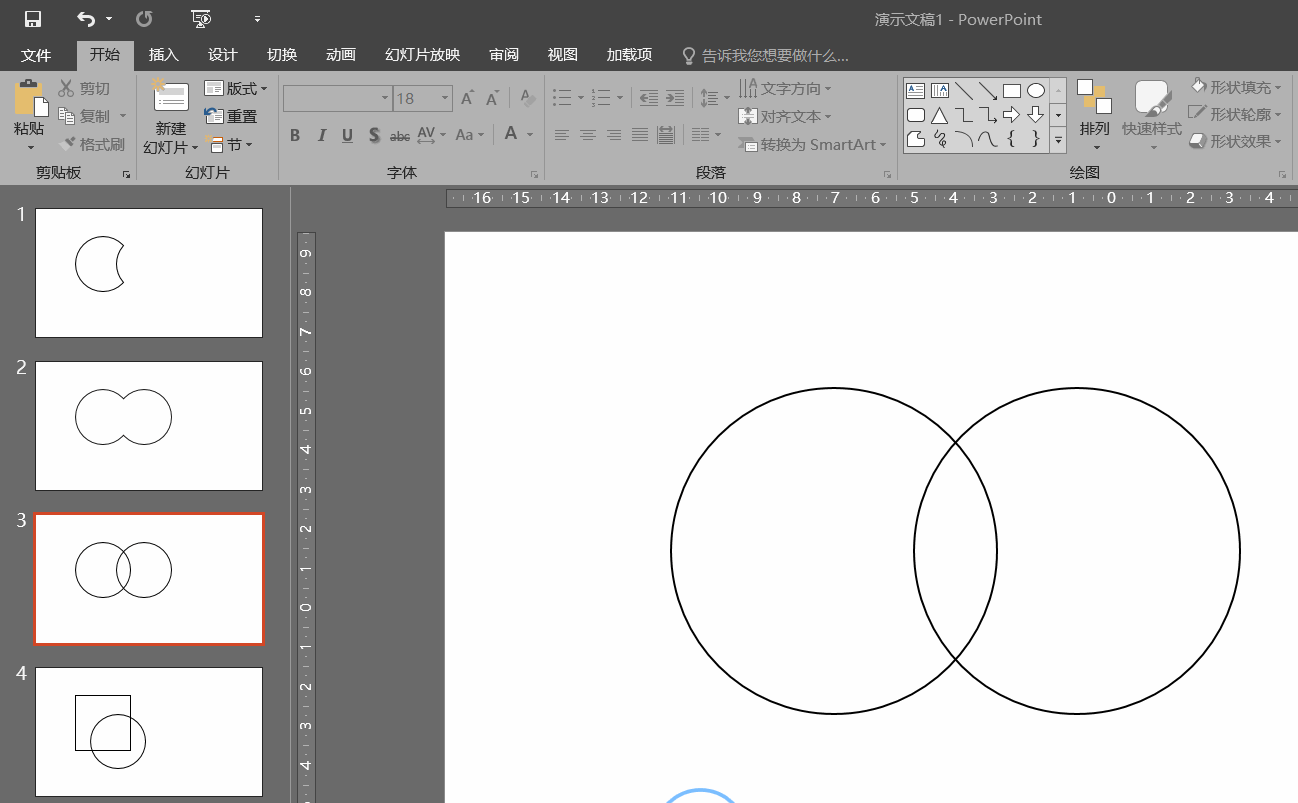This screenshot has width=1298, height=803.
Task: Toggle Underline formatting
Action: coord(347,135)
